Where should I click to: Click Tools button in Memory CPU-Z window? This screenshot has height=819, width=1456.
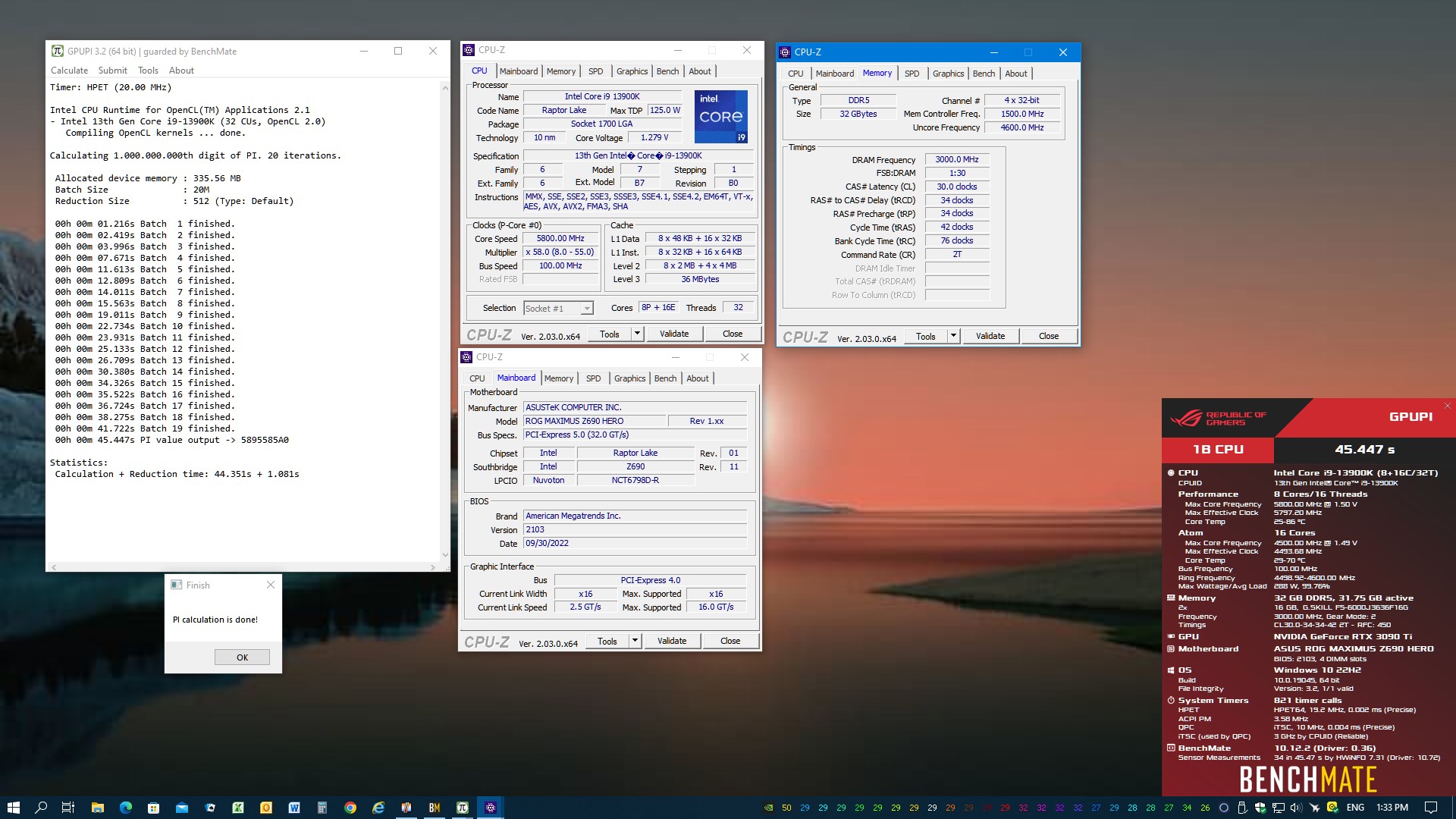pyautogui.click(x=925, y=336)
